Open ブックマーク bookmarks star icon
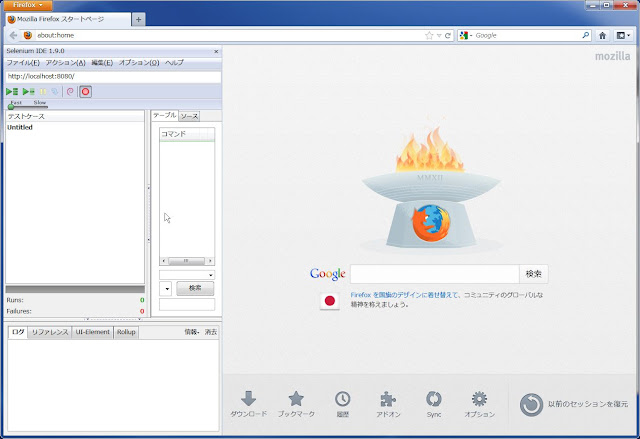The width and height of the screenshot is (640, 439). point(296,404)
